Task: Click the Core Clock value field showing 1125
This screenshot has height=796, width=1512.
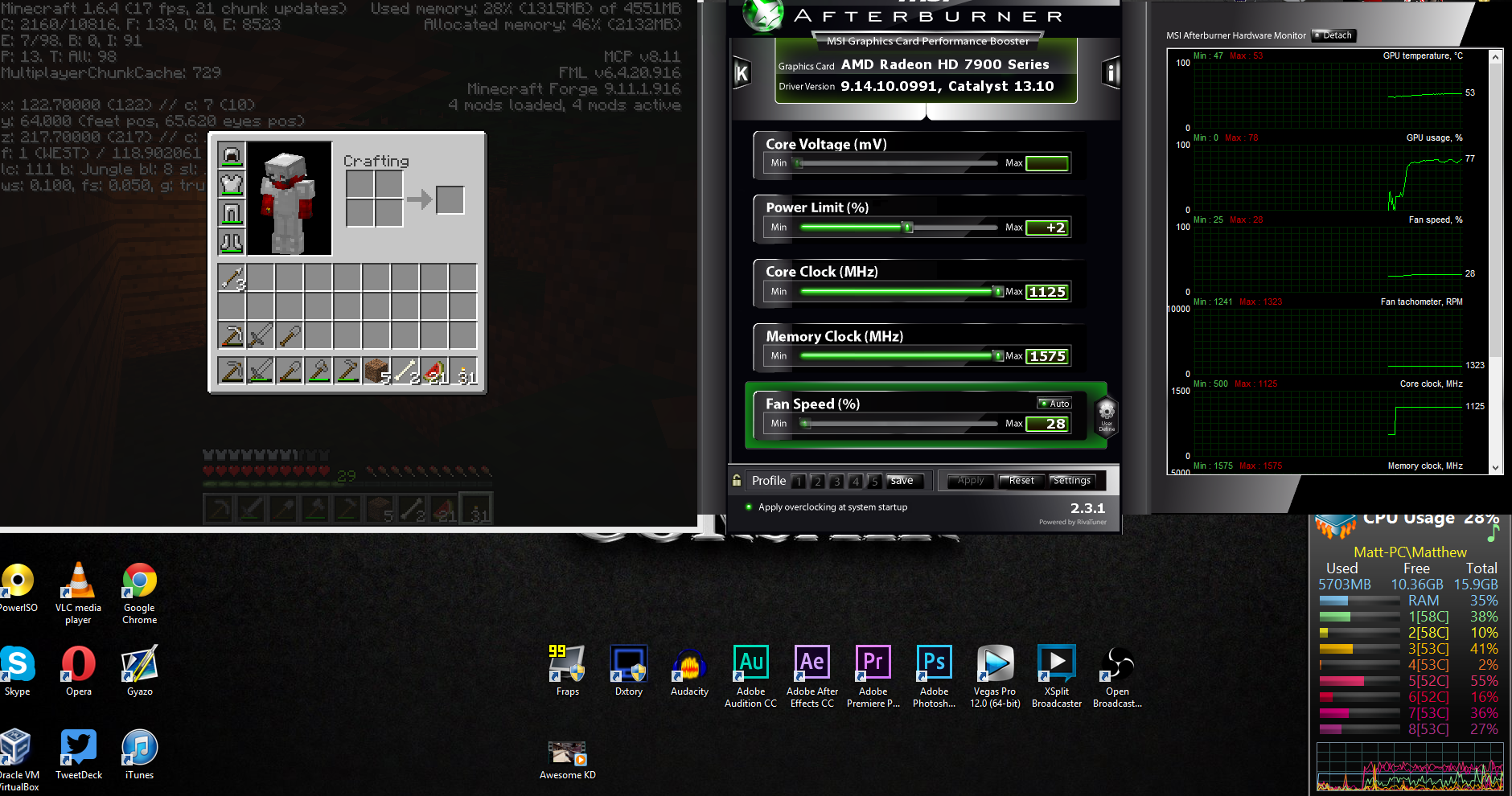Action: click(1047, 292)
